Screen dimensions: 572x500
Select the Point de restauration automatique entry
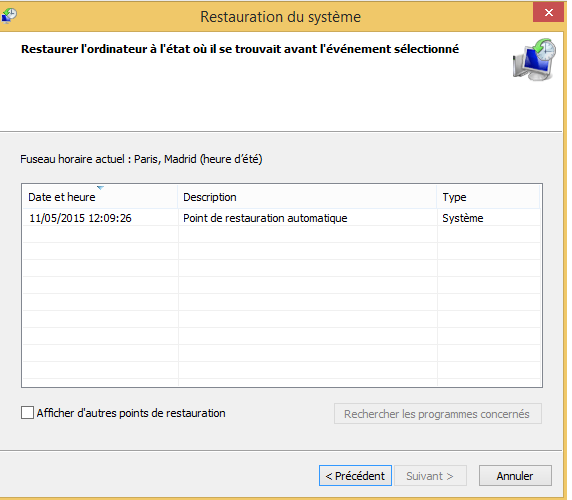pos(265,218)
